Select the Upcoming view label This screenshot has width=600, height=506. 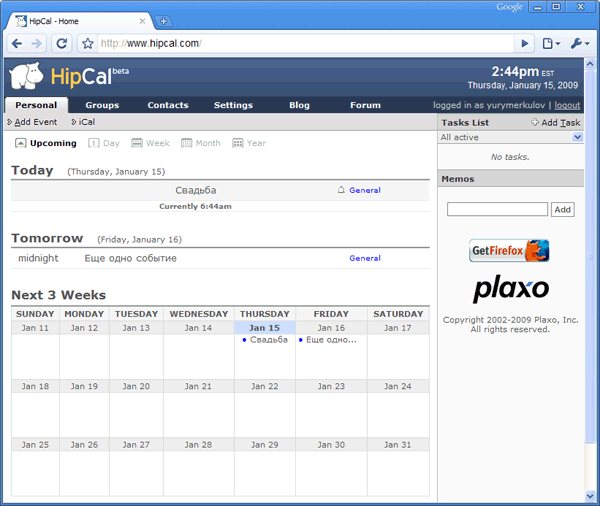click(53, 143)
